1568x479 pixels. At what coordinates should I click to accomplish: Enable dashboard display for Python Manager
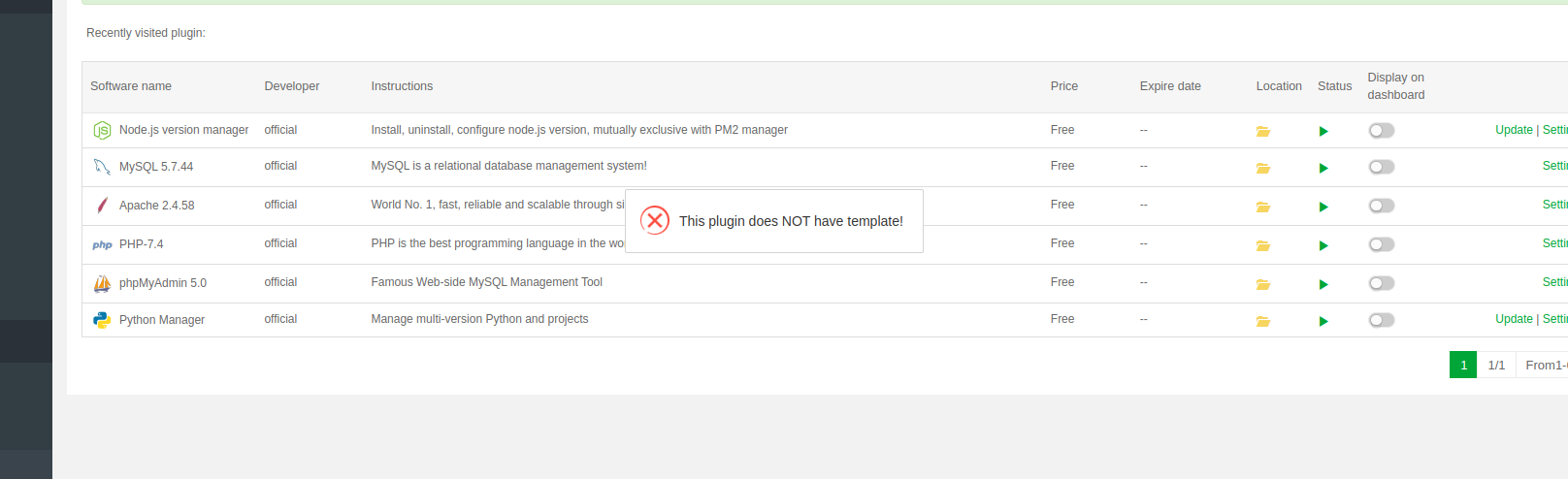click(x=1382, y=320)
